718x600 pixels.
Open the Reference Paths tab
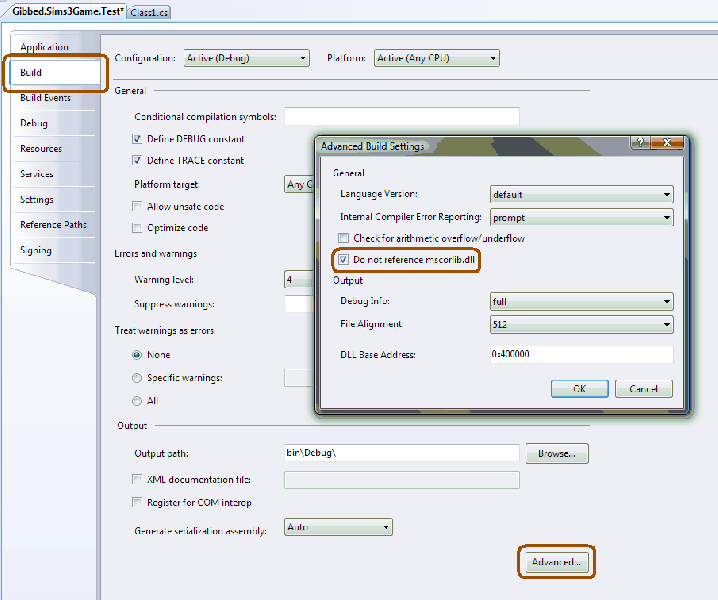(54, 225)
